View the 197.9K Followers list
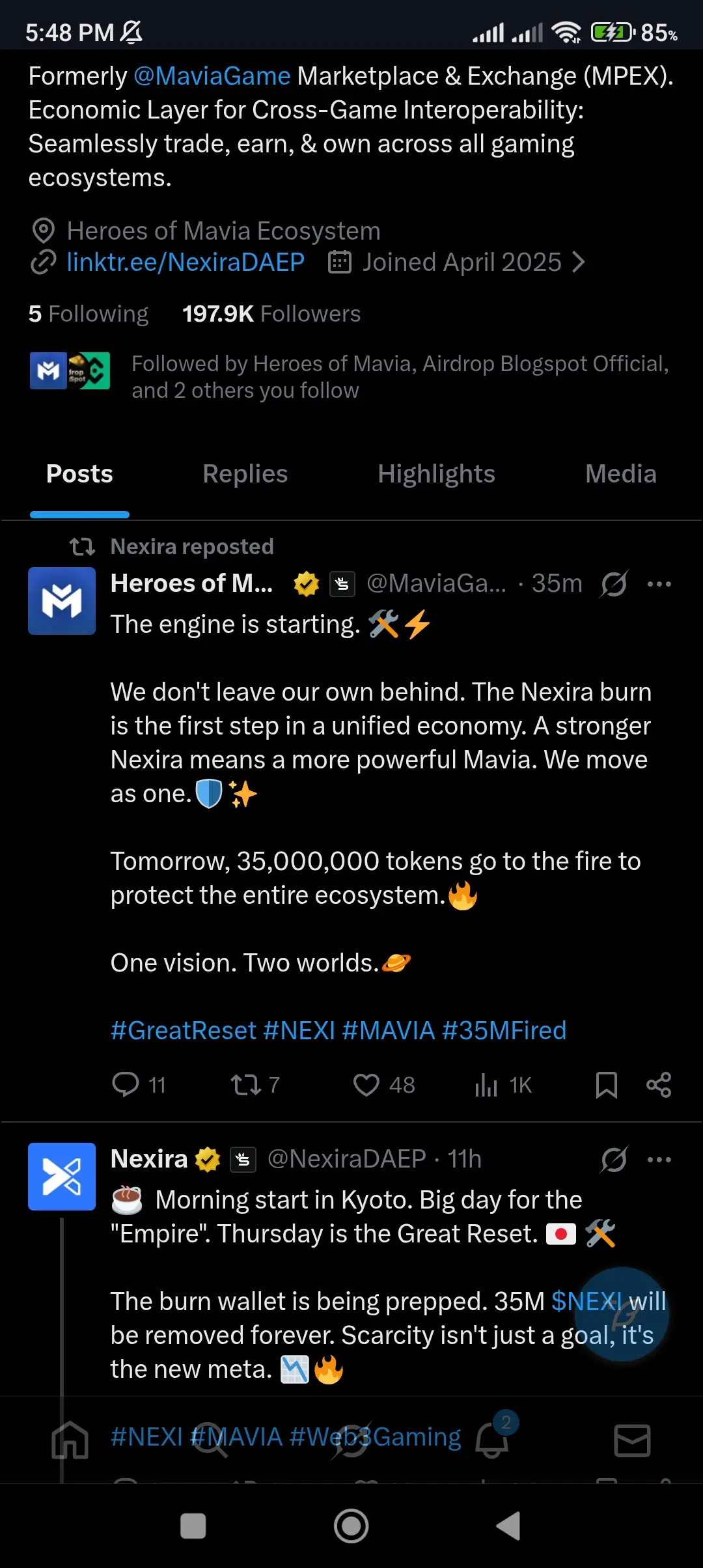The width and height of the screenshot is (703, 1568). 271,314
